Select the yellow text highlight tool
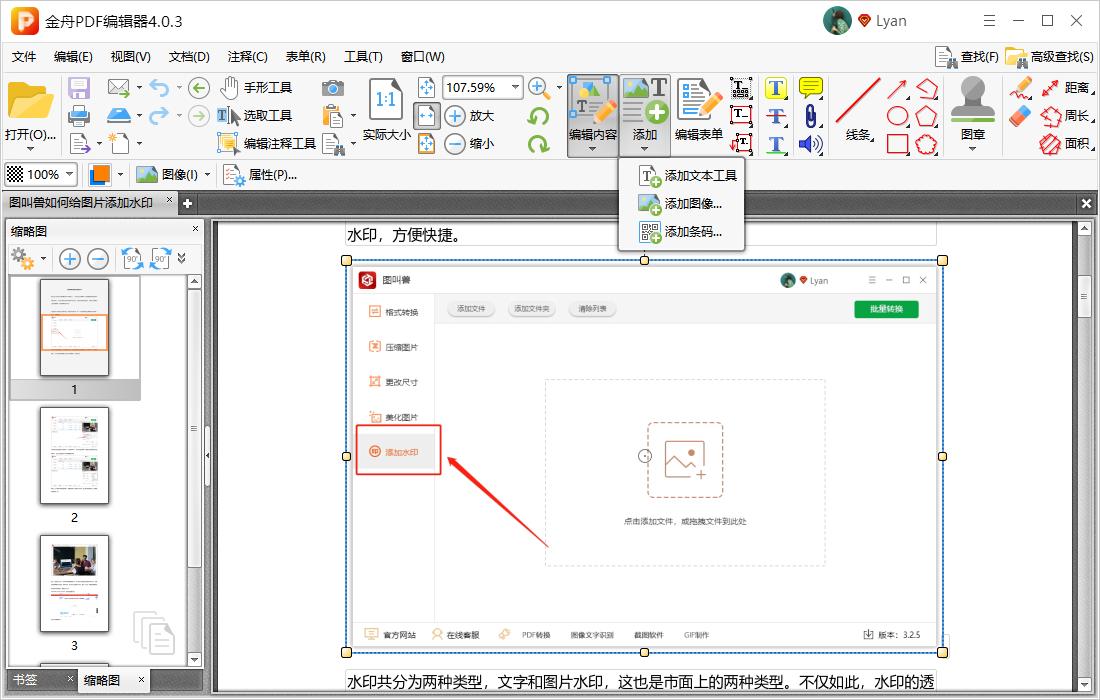This screenshot has height=700, width=1100. [x=775, y=88]
